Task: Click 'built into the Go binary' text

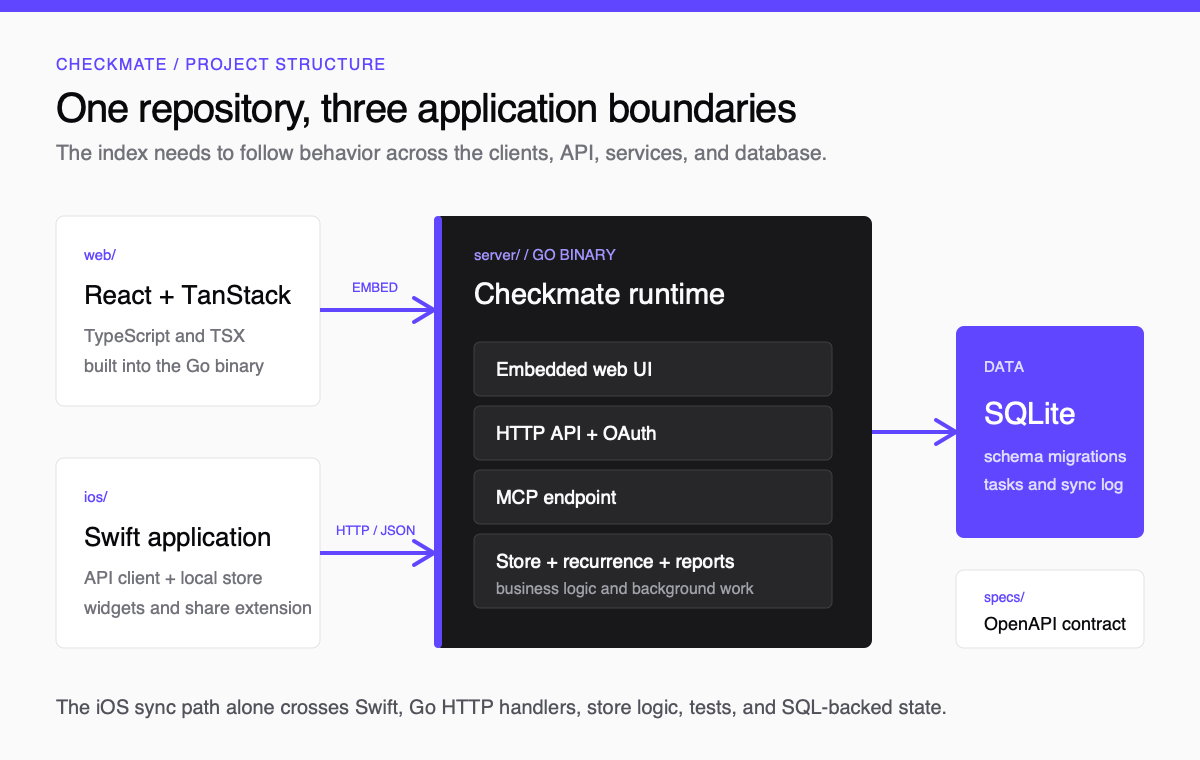Action: tap(174, 366)
